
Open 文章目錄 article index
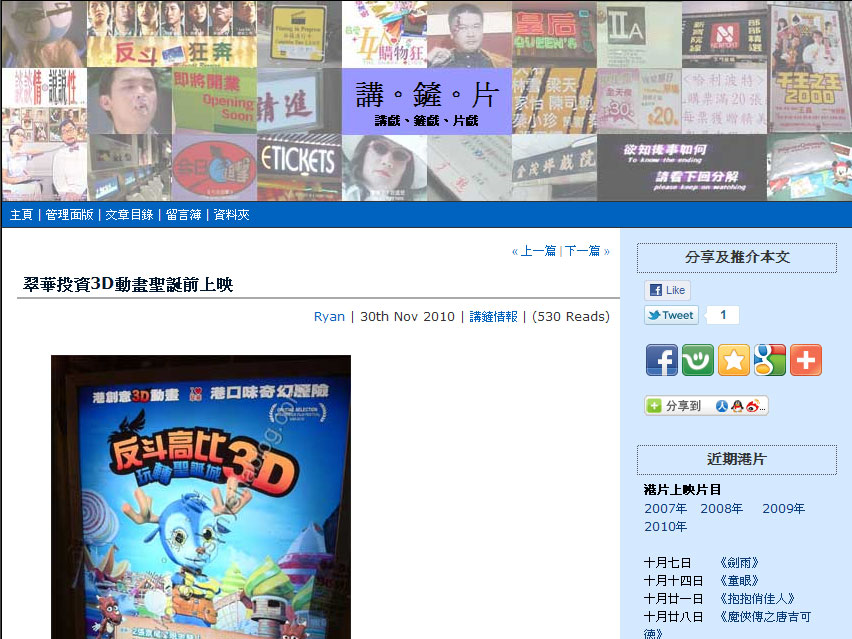pos(129,215)
